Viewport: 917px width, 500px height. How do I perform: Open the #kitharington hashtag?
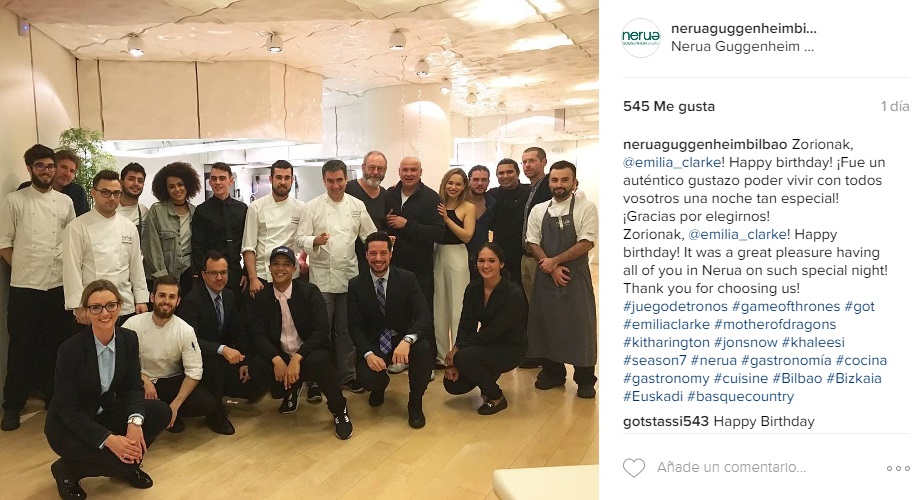[666, 343]
